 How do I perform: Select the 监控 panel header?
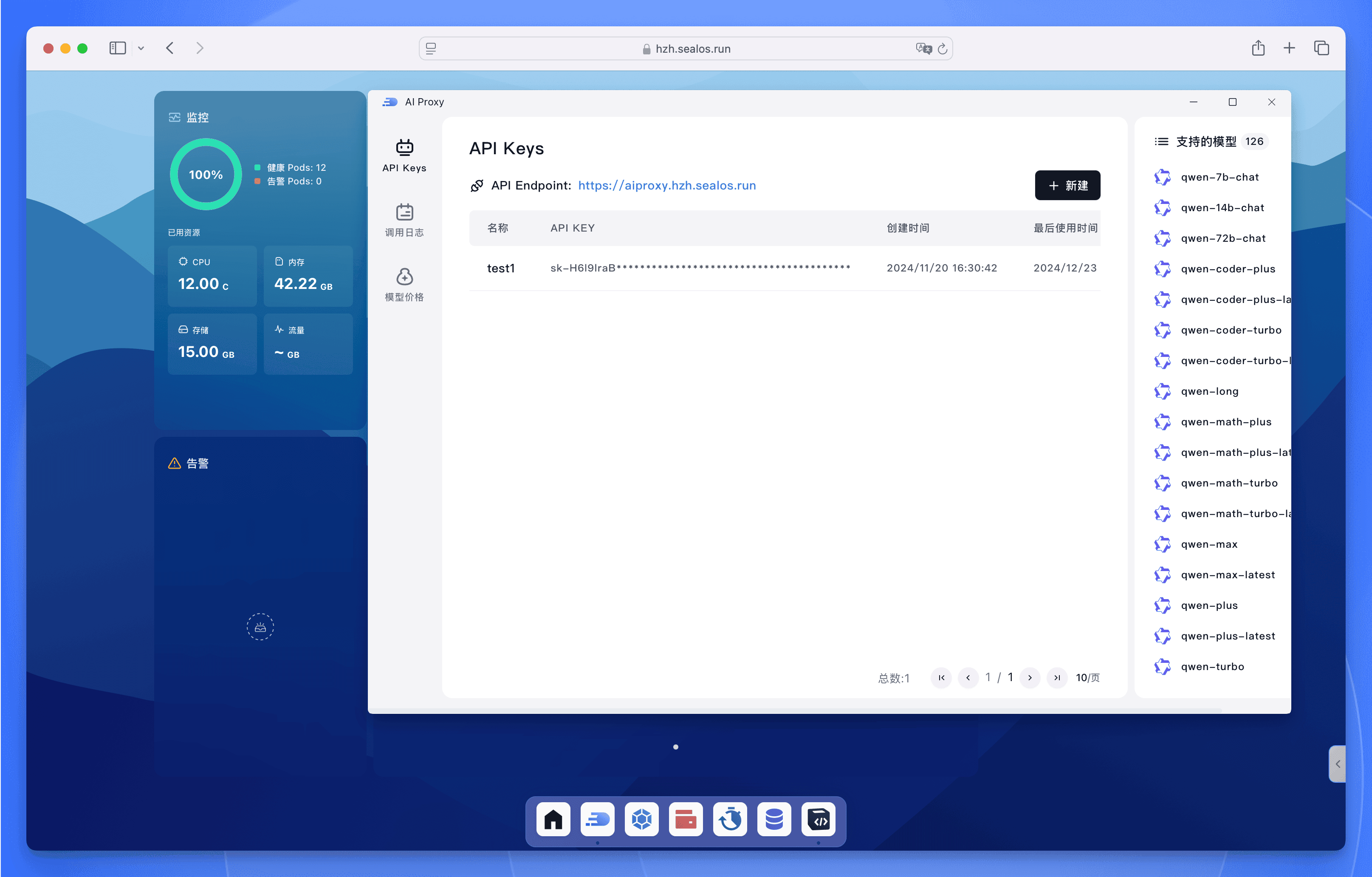point(189,117)
